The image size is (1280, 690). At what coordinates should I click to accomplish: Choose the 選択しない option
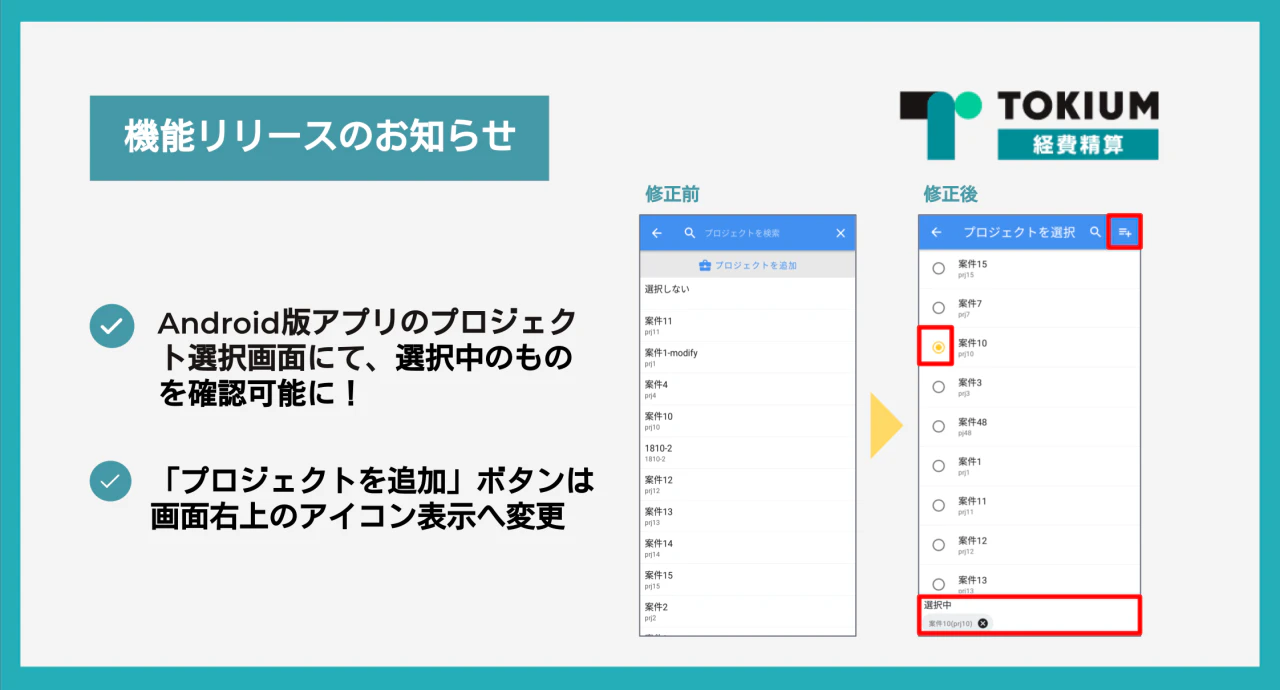(700, 290)
